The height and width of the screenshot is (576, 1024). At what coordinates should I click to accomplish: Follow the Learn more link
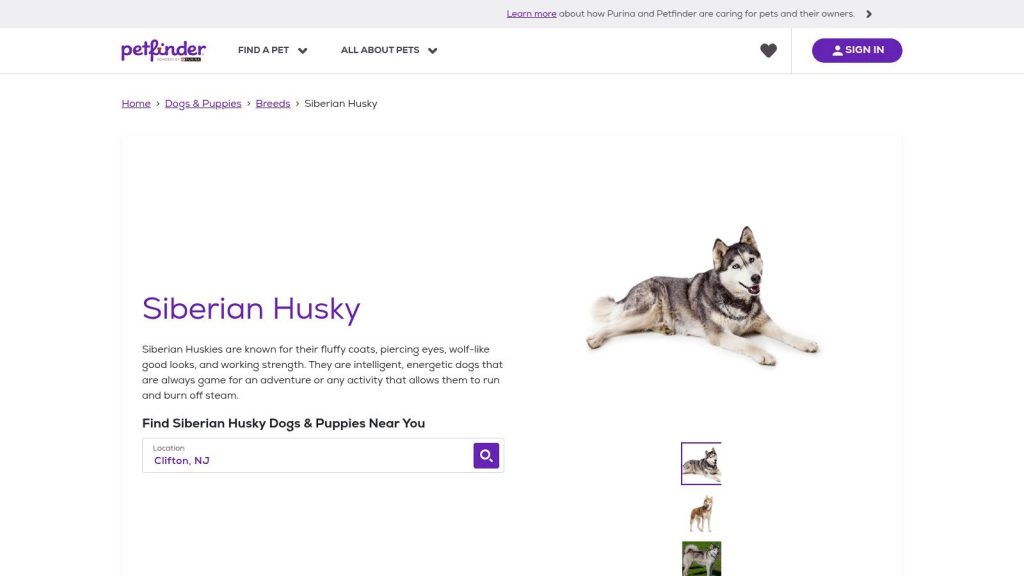(x=531, y=14)
